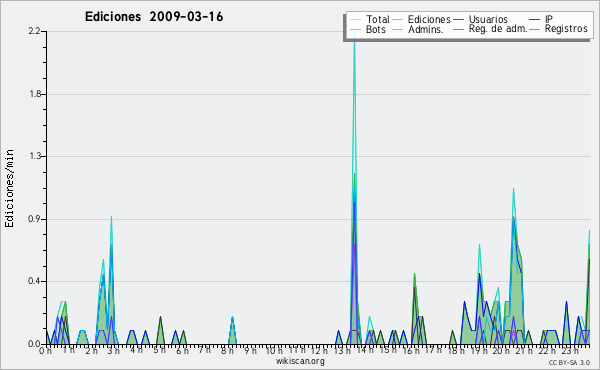Click the CC BY-SA 3.0 license text
The width and height of the screenshot is (600, 370).
point(569,362)
